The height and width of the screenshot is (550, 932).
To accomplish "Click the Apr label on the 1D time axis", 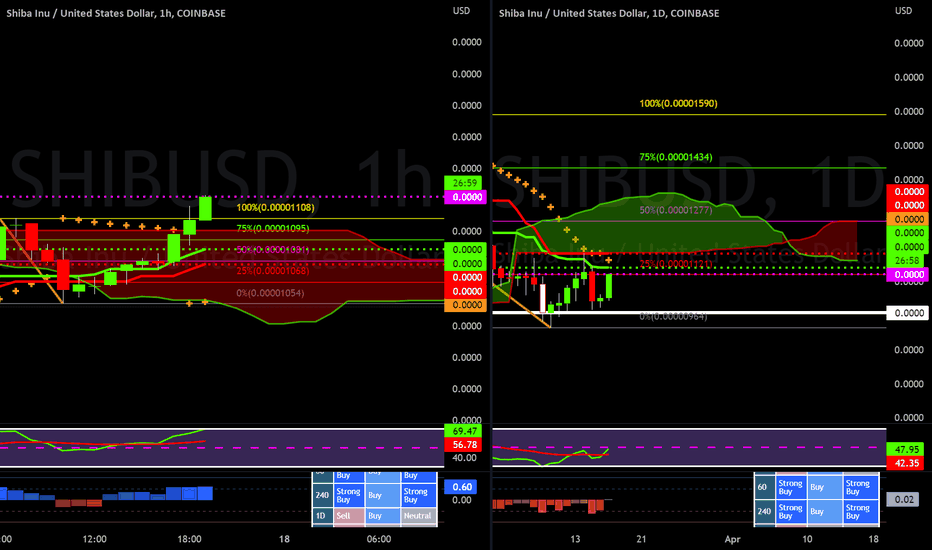I will [x=732, y=539].
